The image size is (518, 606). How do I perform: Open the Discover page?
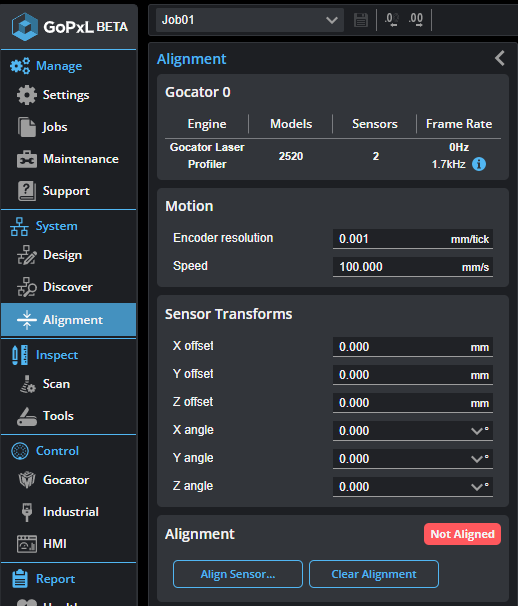click(x=69, y=287)
